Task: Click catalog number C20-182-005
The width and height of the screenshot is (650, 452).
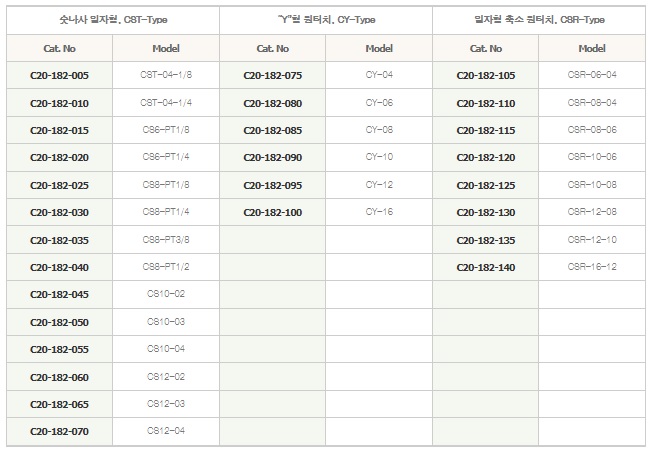Action: pyautogui.click(x=60, y=76)
